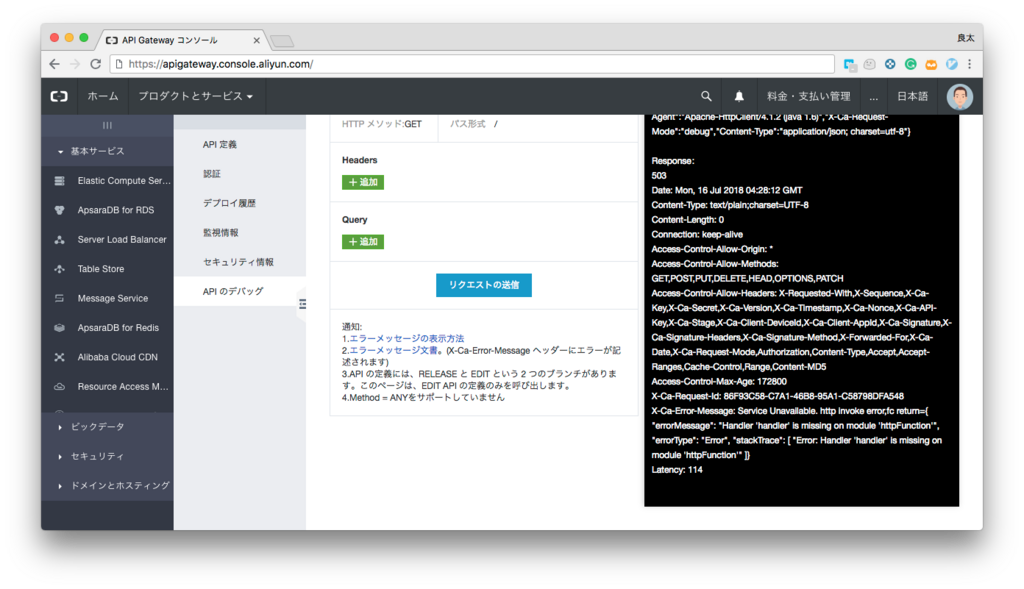Open the 日本語 language selector
Screen dimensions: 1024x589
(x=912, y=96)
